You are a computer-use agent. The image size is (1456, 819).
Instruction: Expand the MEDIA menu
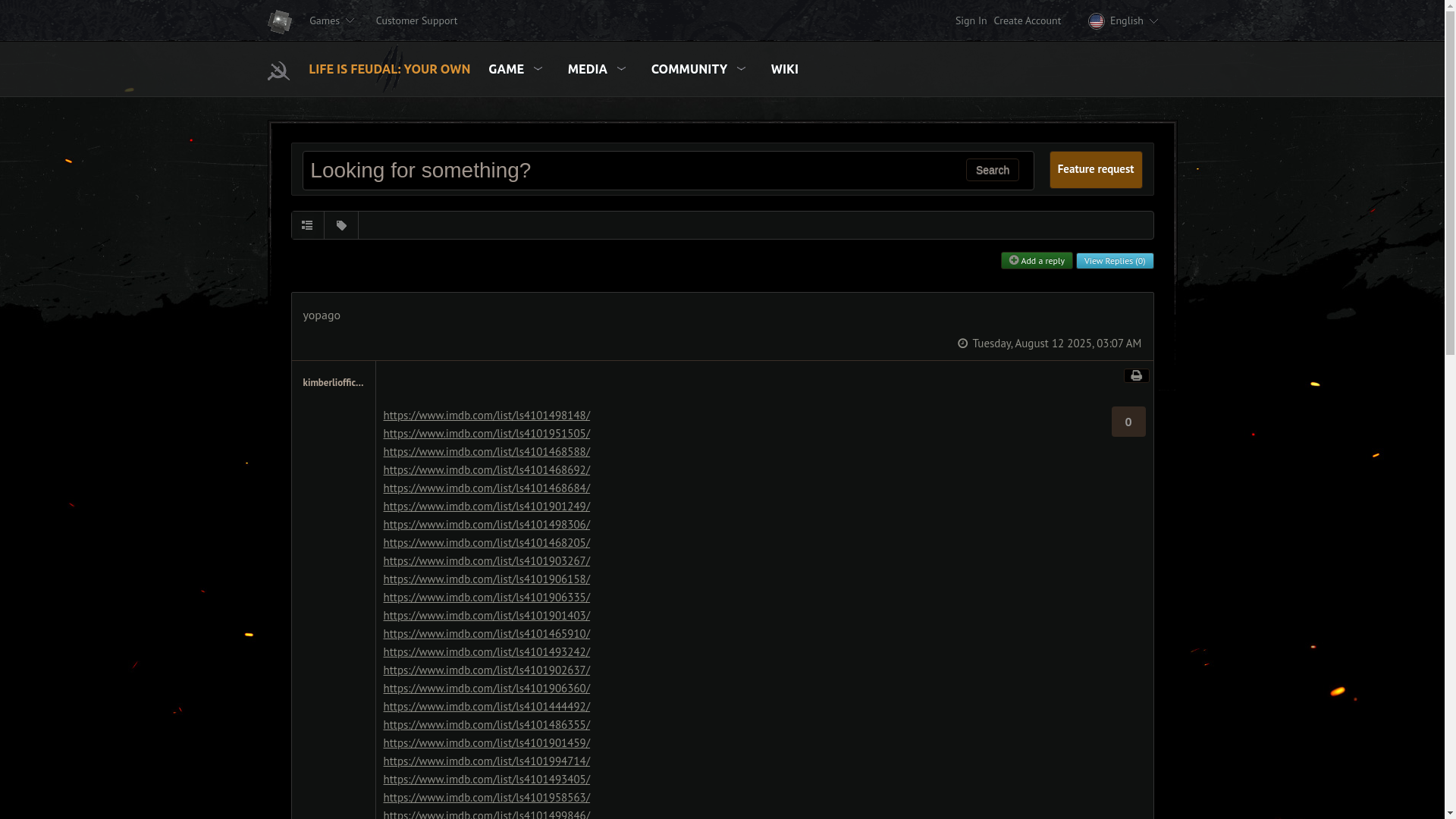(x=597, y=69)
